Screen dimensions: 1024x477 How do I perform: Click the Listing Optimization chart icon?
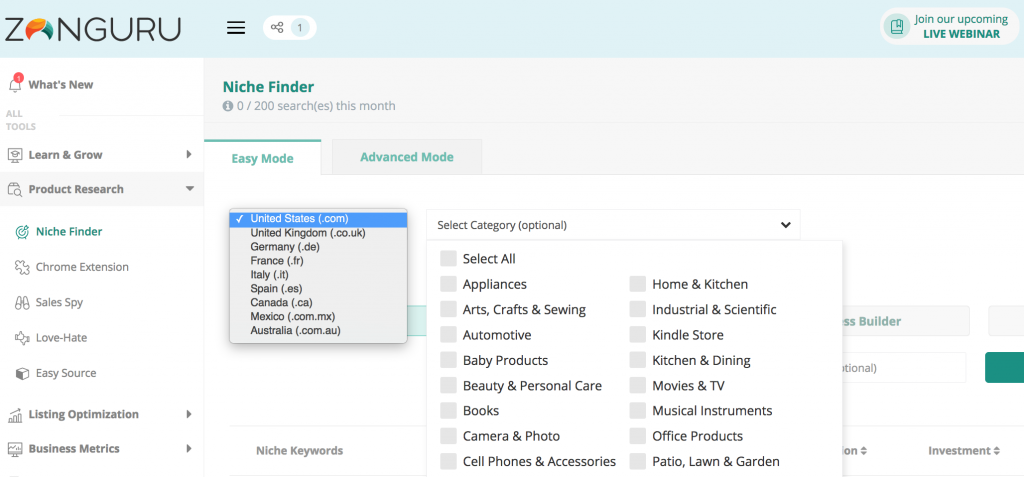coord(14,414)
